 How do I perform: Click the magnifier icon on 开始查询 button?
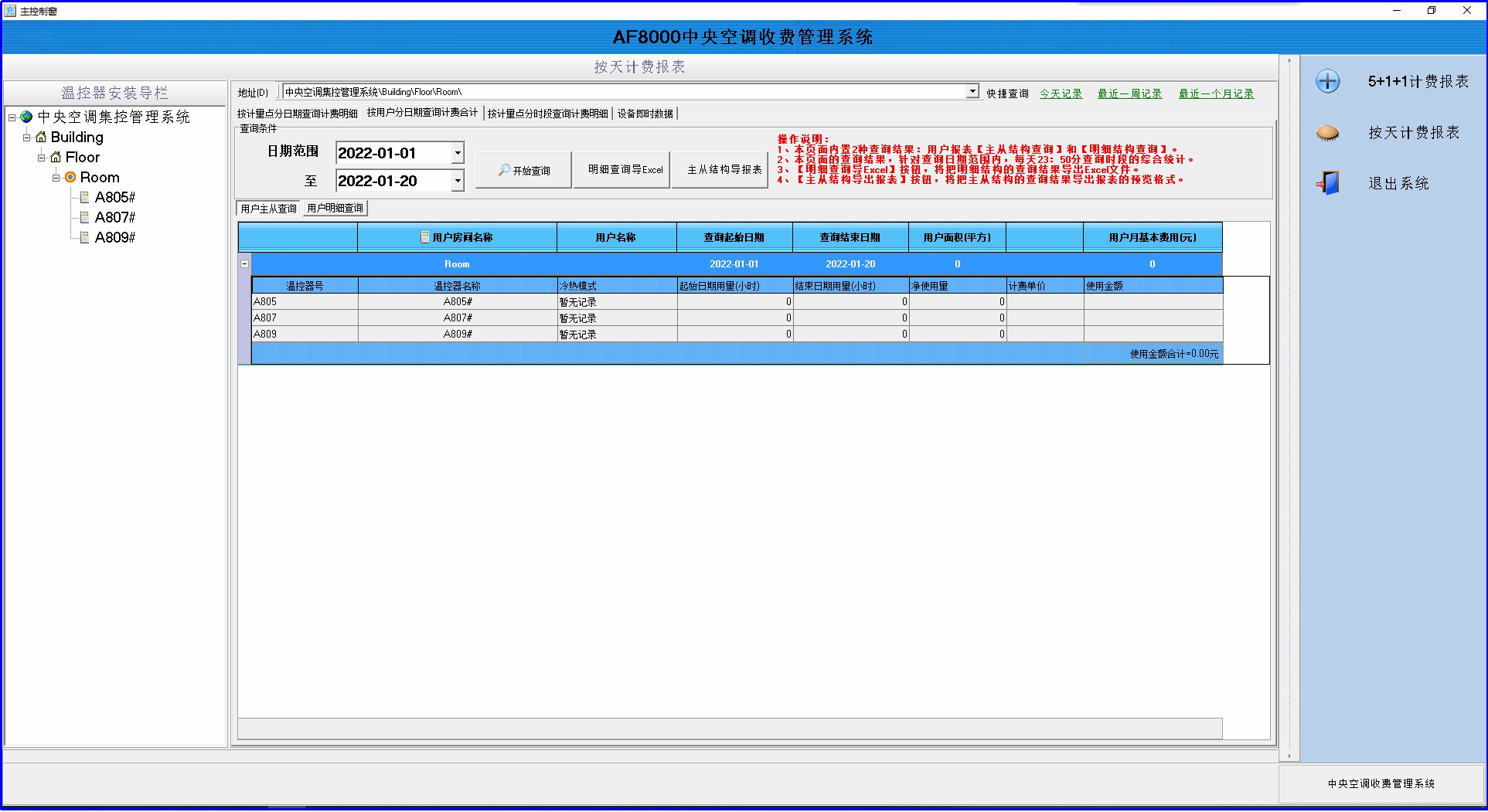pyautogui.click(x=504, y=170)
